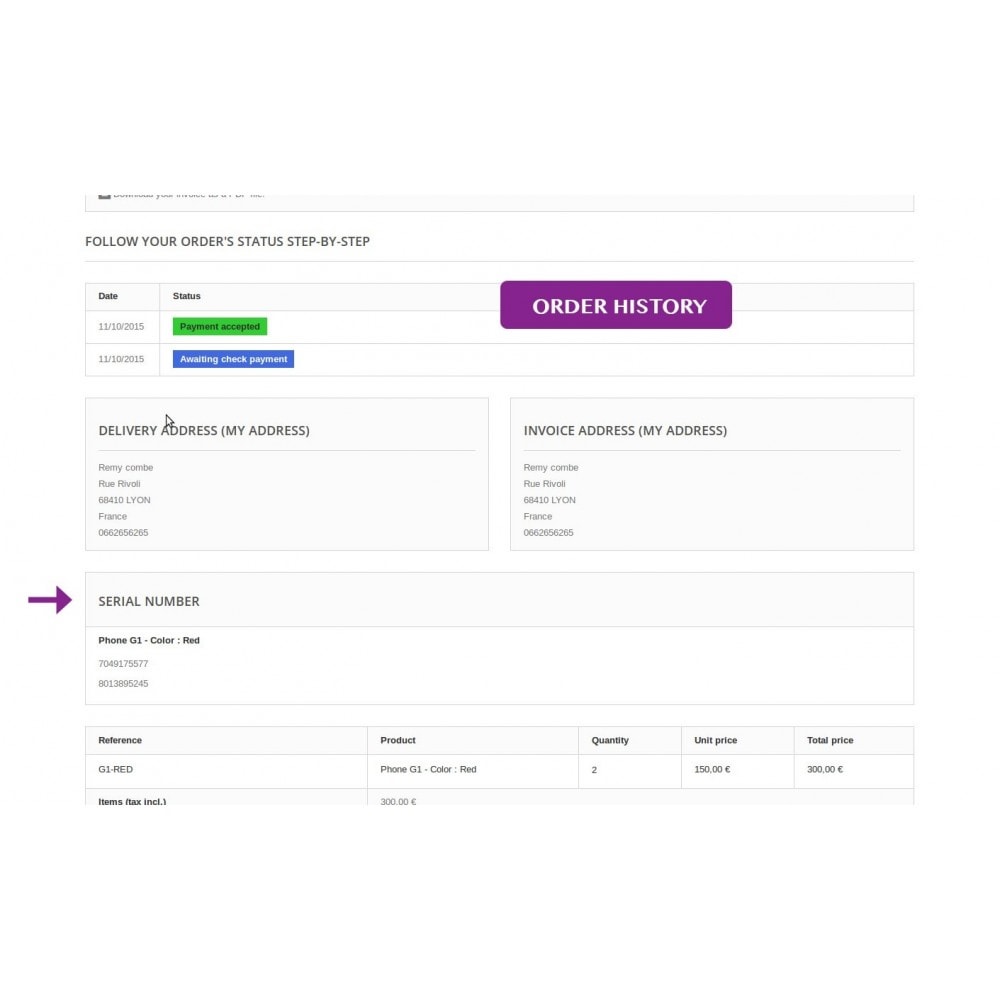Select quantity value 2 in product row
The height and width of the screenshot is (1000, 1000).
click(594, 770)
